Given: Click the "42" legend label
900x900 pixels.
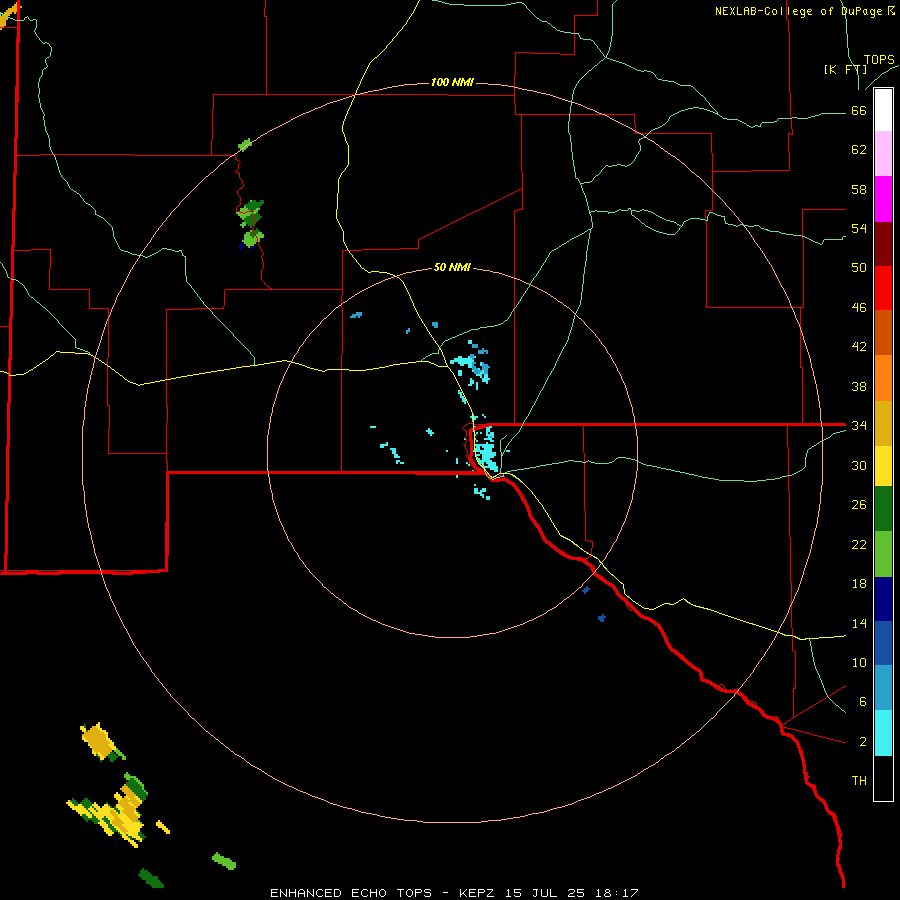Looking at the screenshot, I should (x=859, y=347).
